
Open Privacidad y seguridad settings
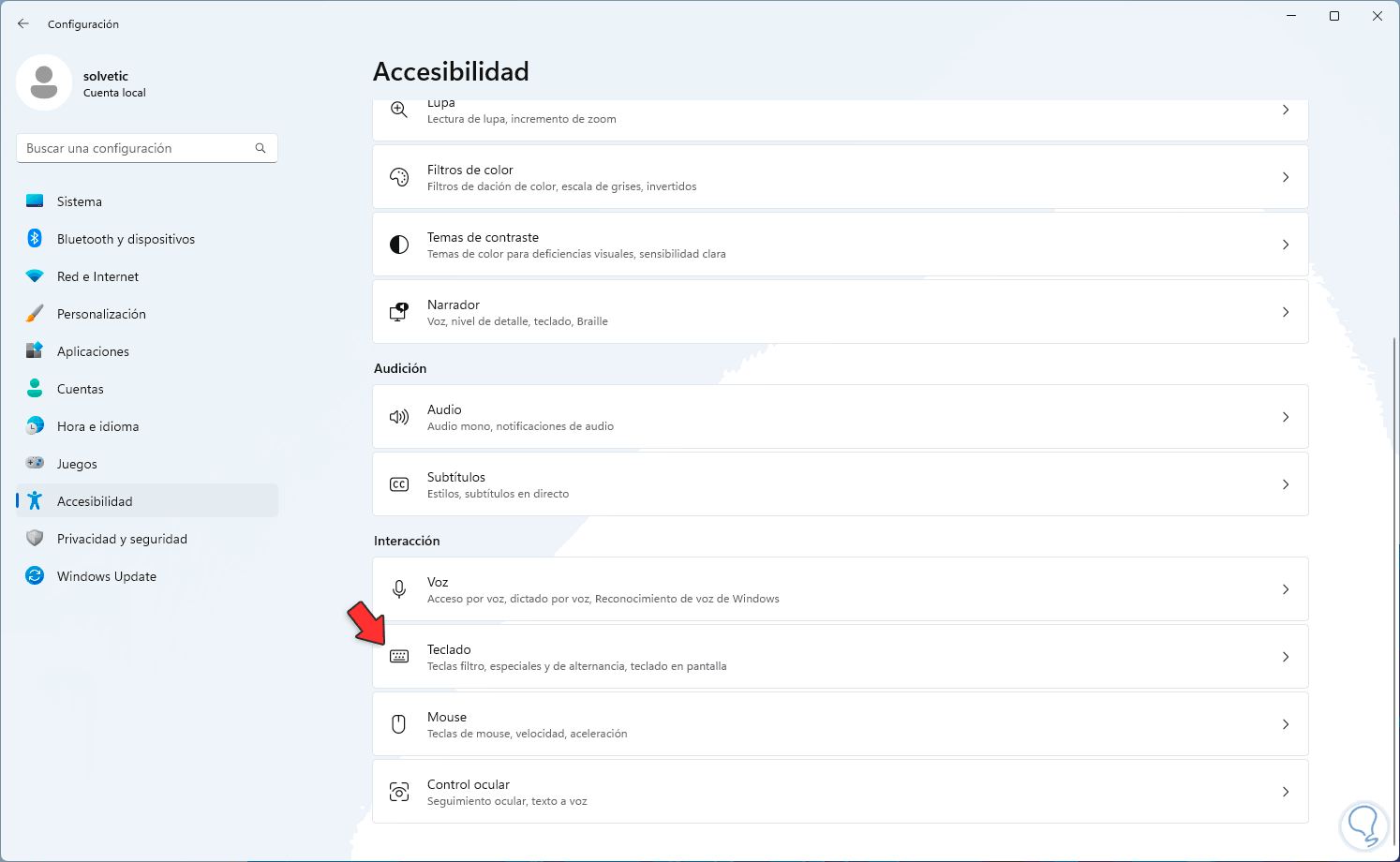pos(122,539)
